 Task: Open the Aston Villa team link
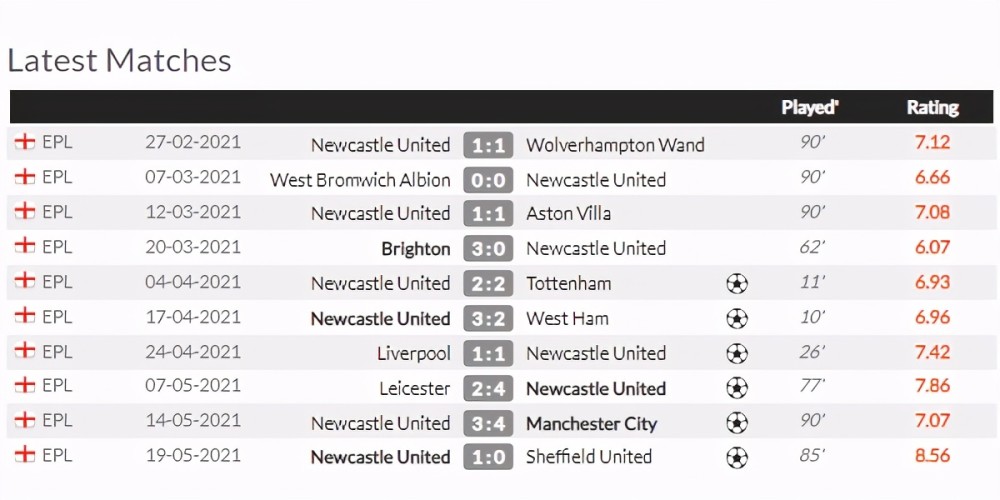click(x=568, y=214)
